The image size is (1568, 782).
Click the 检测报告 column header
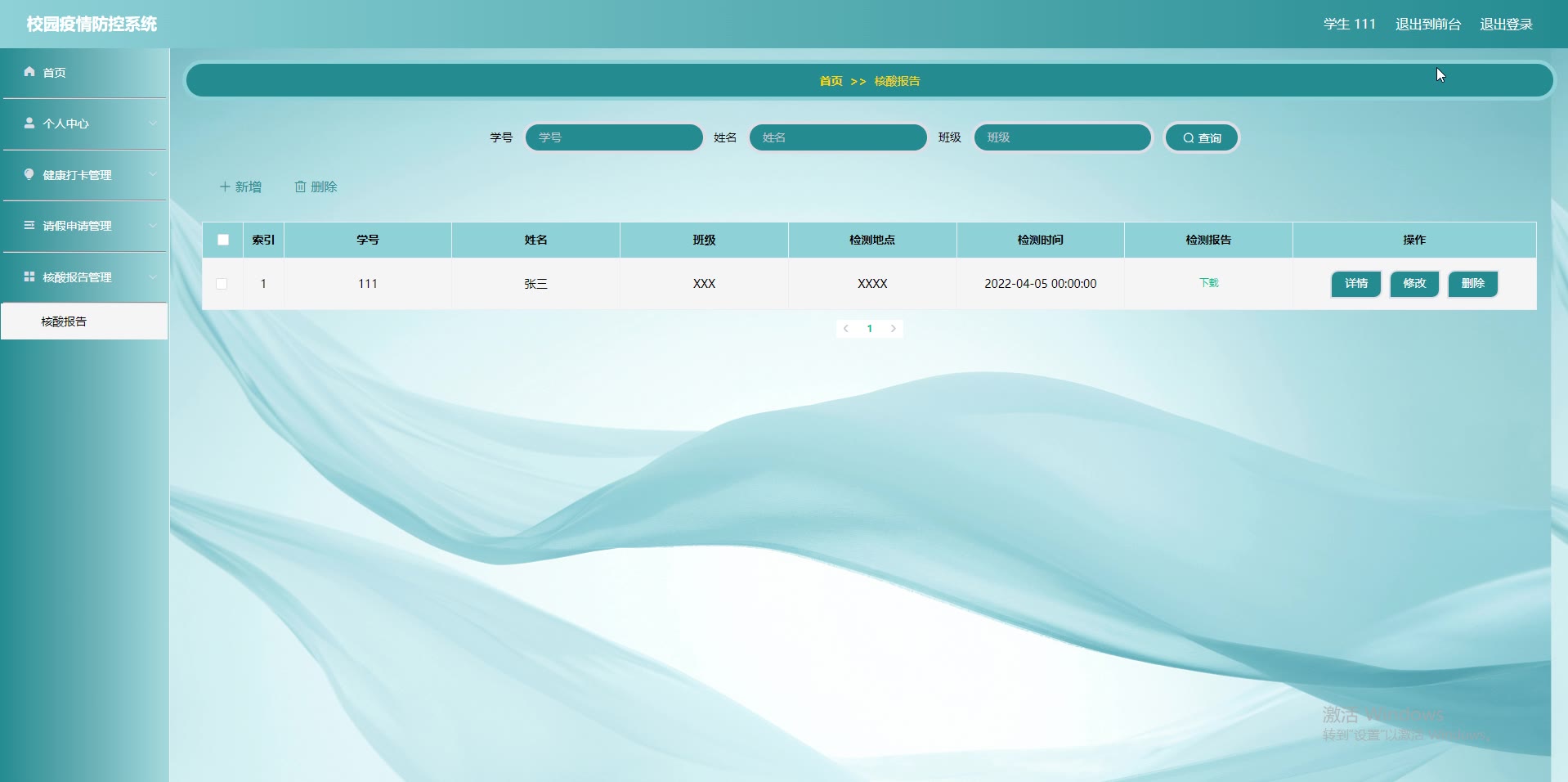coord(1208,240)
